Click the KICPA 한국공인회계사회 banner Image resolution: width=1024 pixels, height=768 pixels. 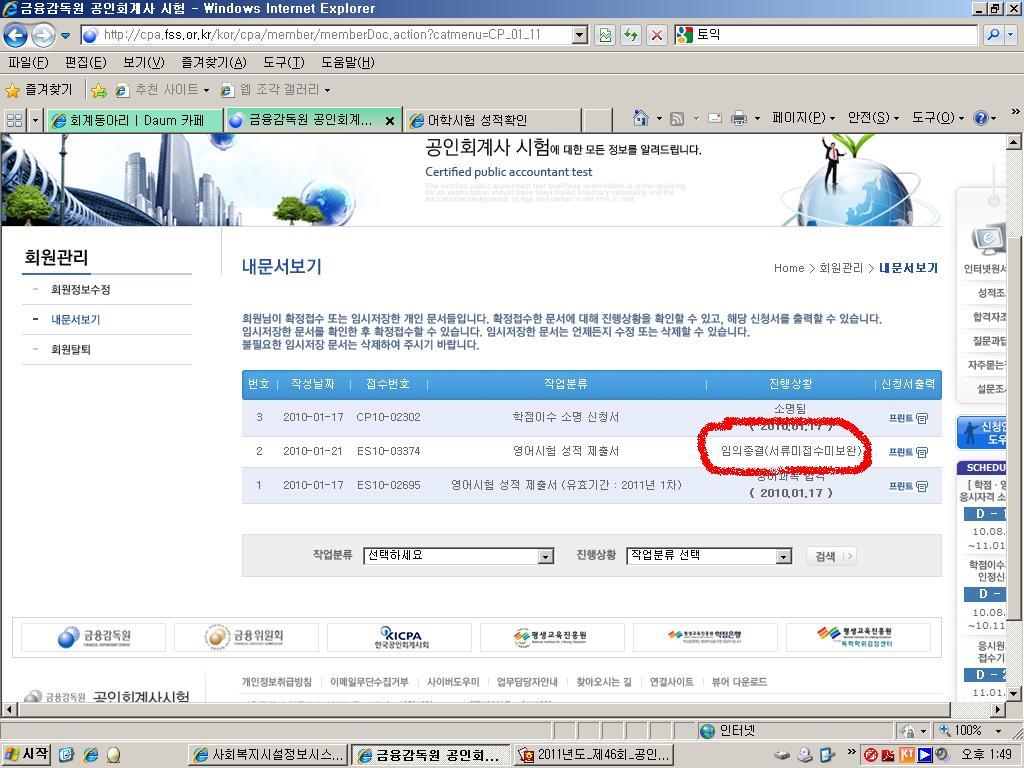point(399,637)
